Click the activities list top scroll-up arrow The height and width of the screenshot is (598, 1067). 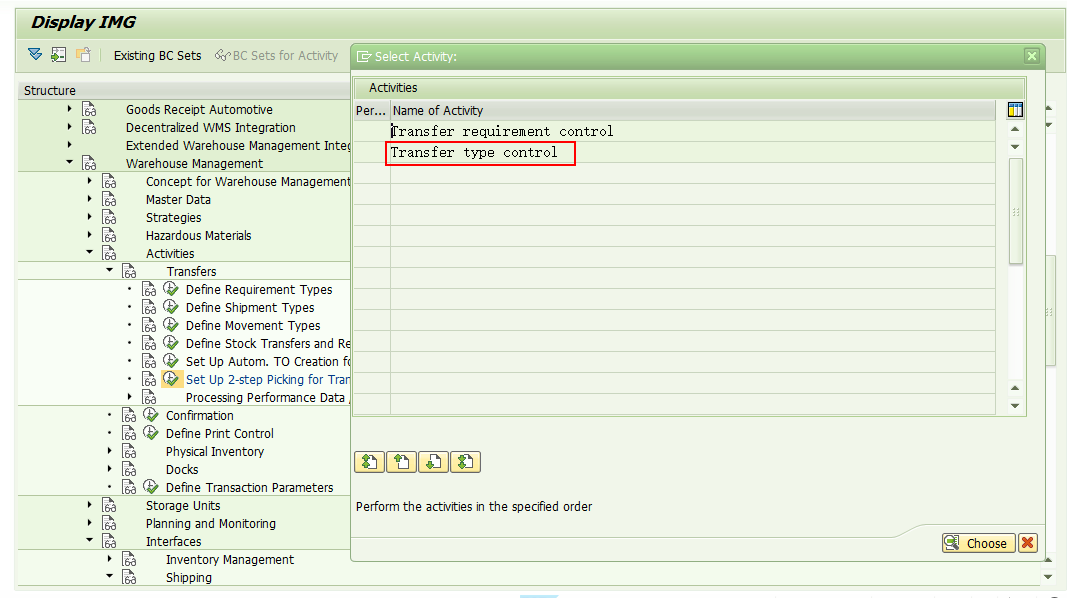tap(1015, 129)
